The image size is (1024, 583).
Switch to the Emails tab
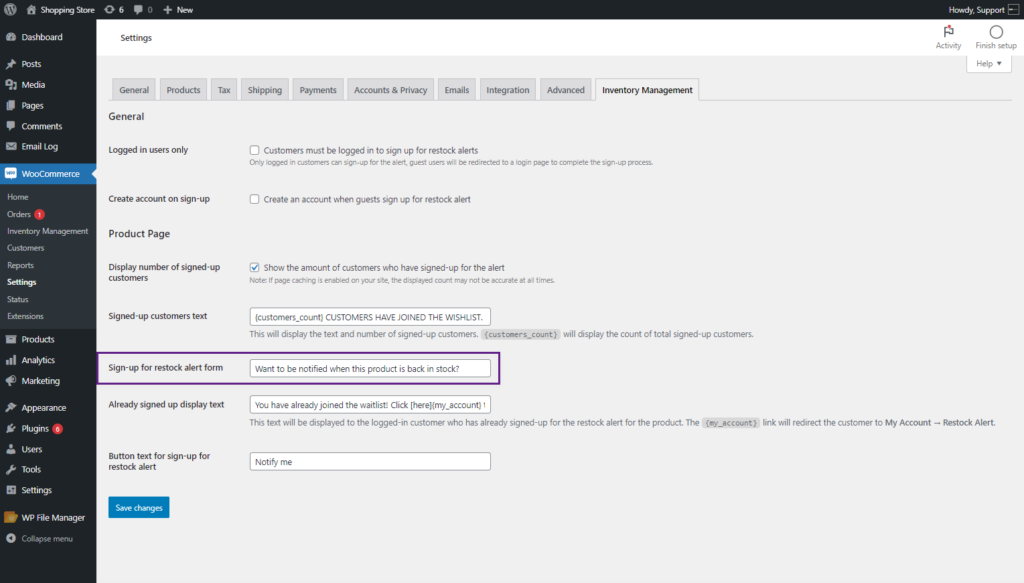click(456, 90)
